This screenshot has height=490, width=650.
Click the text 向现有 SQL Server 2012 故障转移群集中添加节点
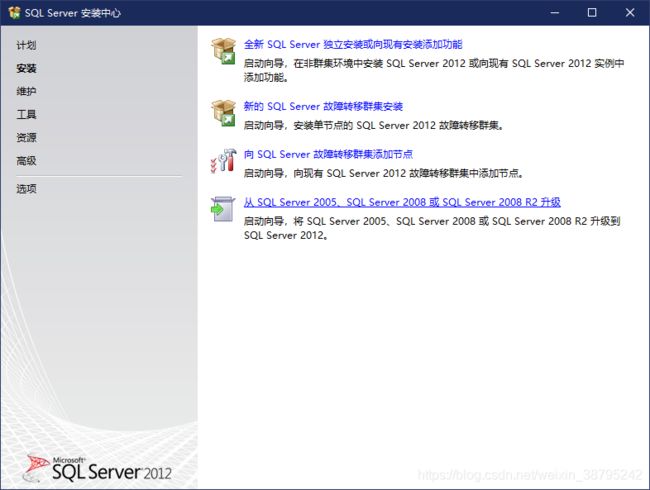tap(406, 173)
